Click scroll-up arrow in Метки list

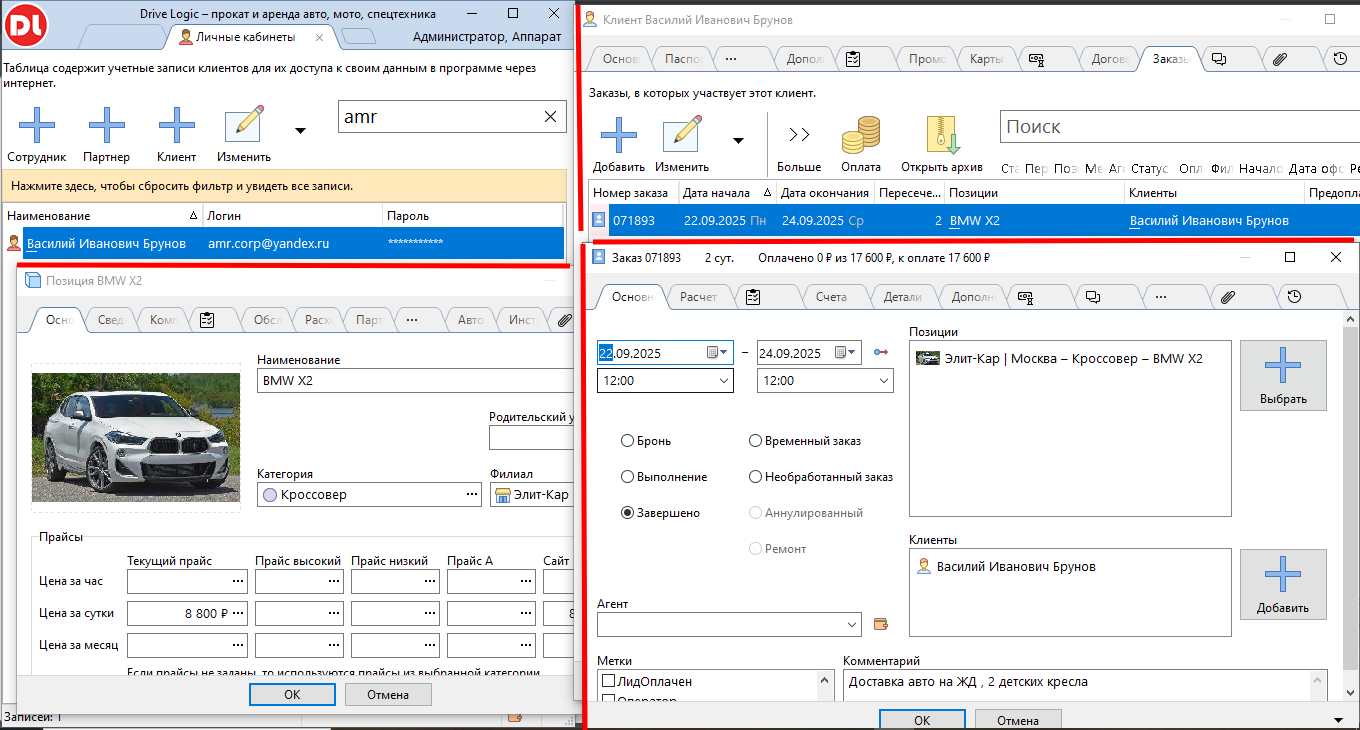825,681
